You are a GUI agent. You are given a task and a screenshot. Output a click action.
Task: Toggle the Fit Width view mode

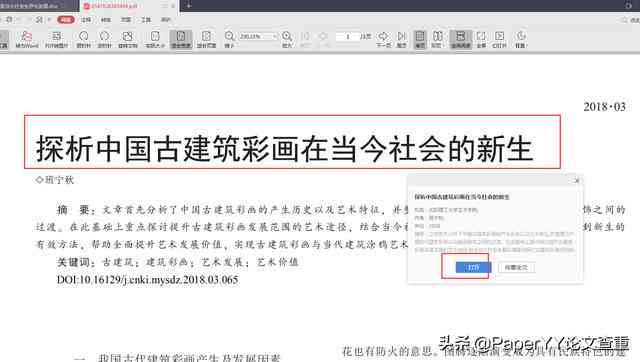[181, 40]
